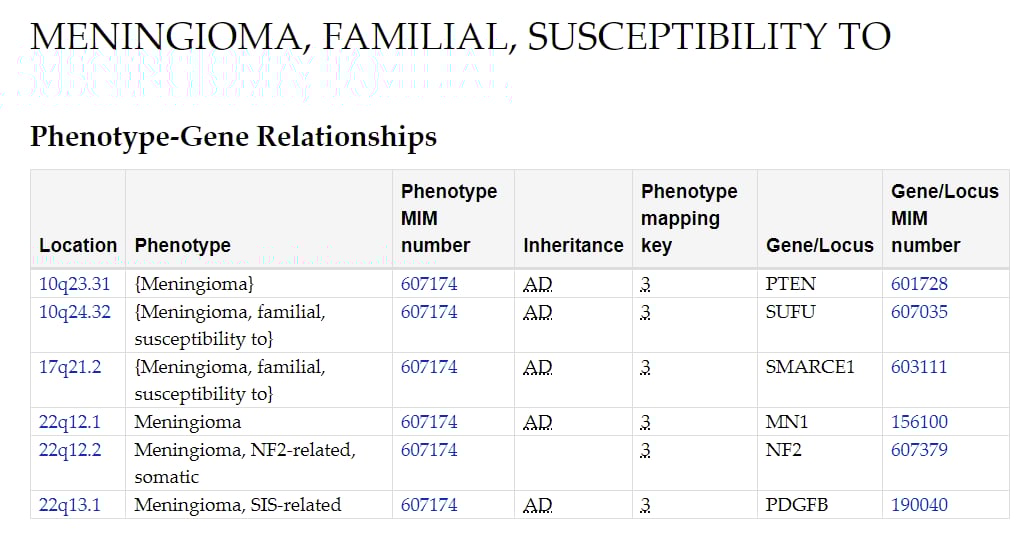Open NF2 gene MIM number 607379

coord(919,450)
